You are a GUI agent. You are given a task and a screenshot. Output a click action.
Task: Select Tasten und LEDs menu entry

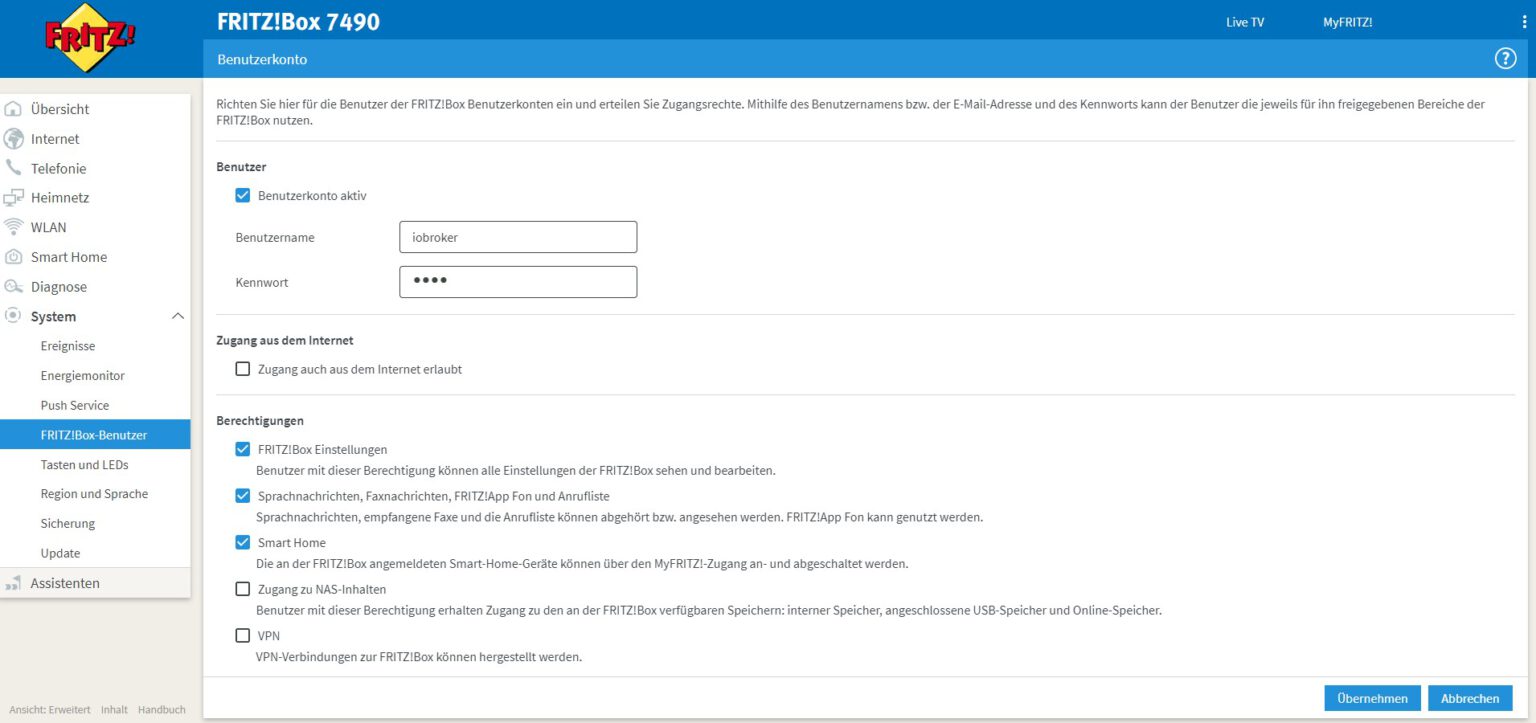click(x=84, y=464)
